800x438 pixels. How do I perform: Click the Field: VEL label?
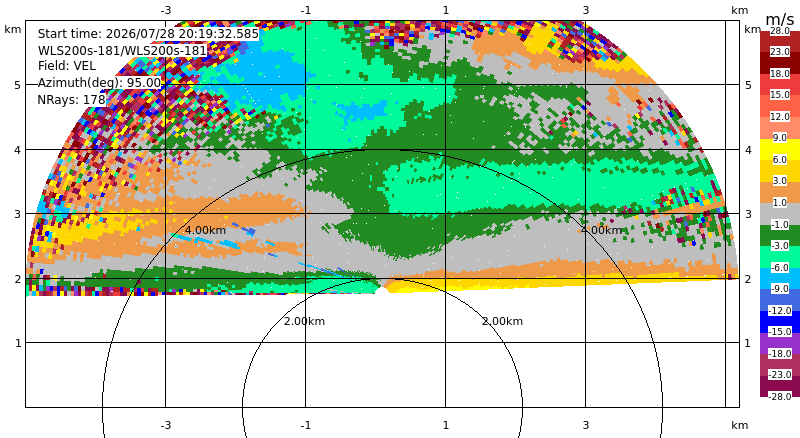pyautogui.click(x=67, y=66)
